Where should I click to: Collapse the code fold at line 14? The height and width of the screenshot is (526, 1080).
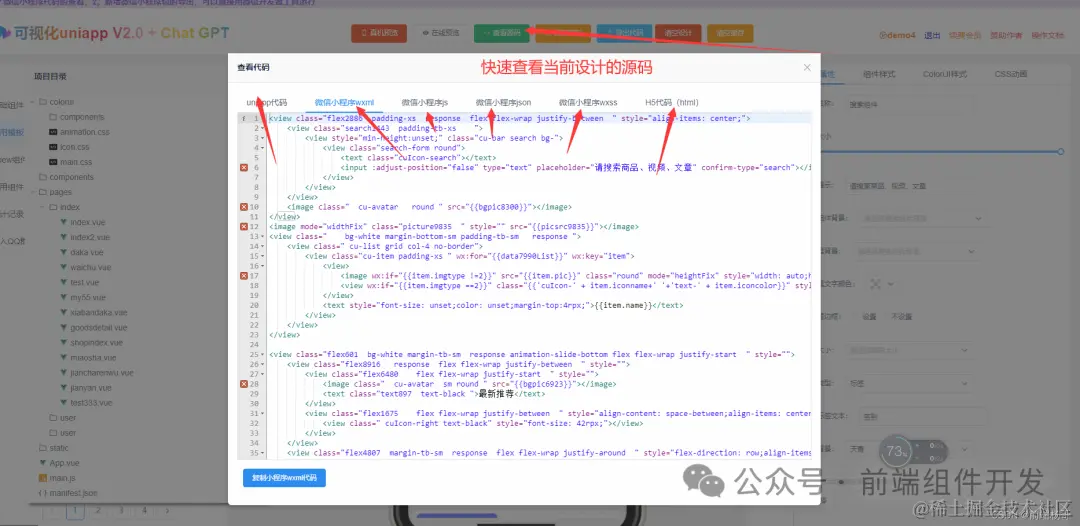(262, 246)
